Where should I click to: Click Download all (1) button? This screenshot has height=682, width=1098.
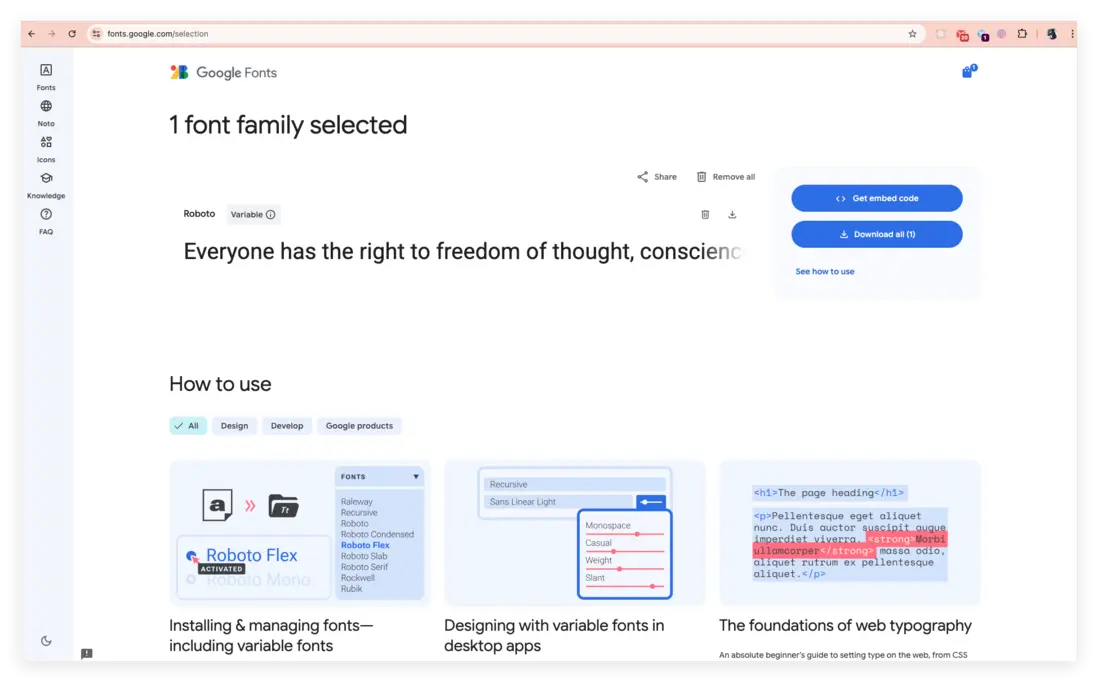(x=877, y=234)
